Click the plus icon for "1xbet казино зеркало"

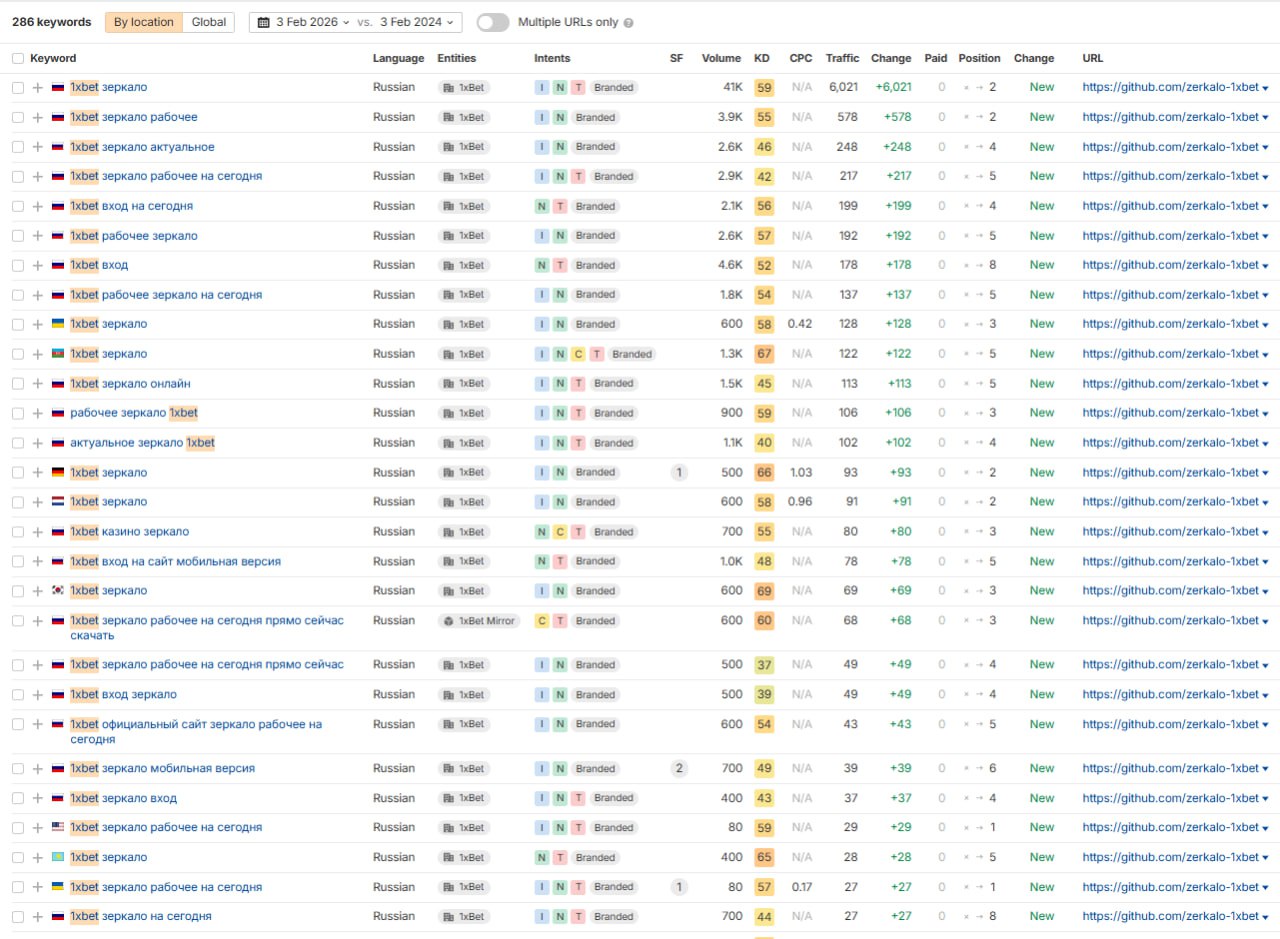pos(37,532)
